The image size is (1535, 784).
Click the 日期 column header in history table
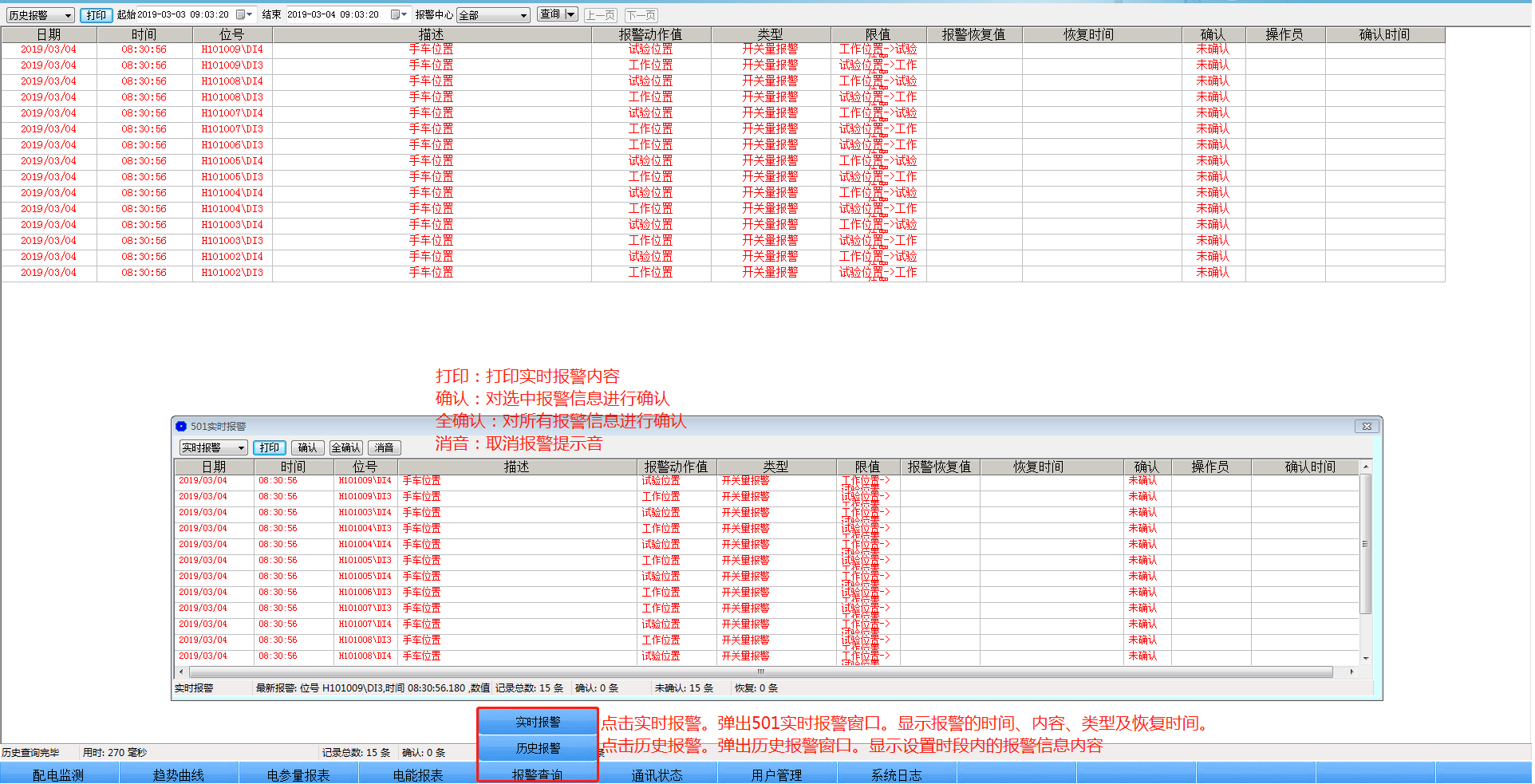(49, 34)
